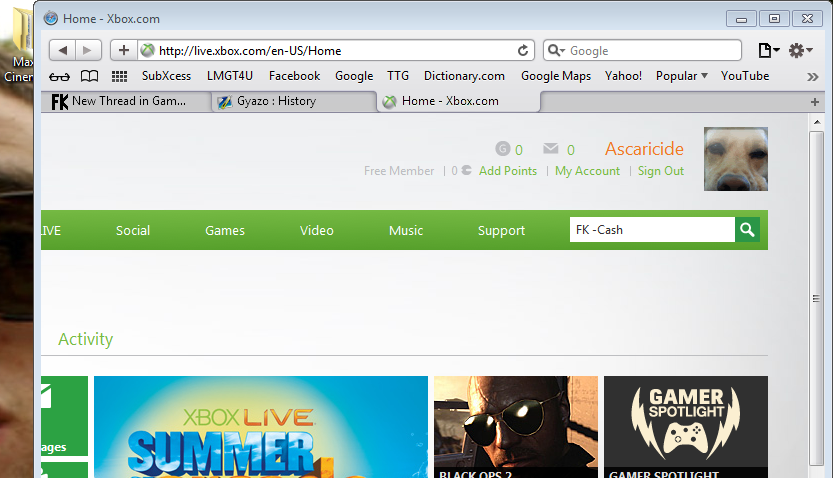
Task: Open the Social menu
Action: pos(133,231)
